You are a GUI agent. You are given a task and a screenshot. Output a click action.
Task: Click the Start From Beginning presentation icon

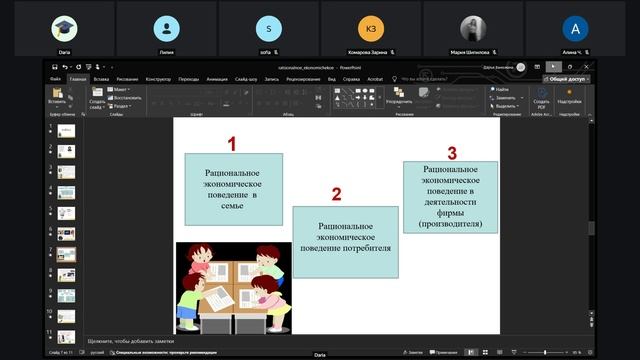click(x=89, y=67)
